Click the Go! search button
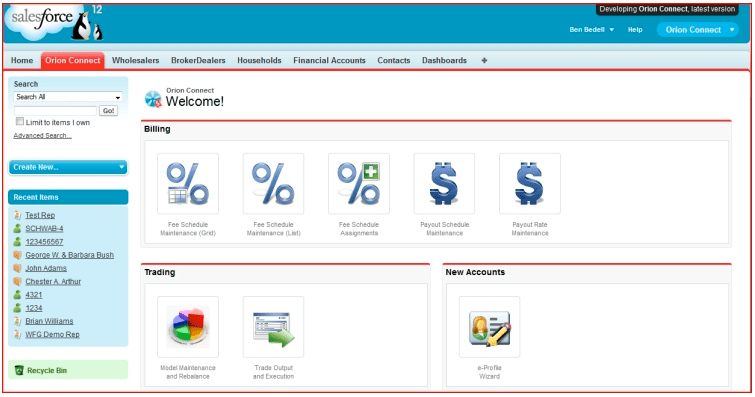This screenshot has height=397, width=755. [x=108, y=111]
